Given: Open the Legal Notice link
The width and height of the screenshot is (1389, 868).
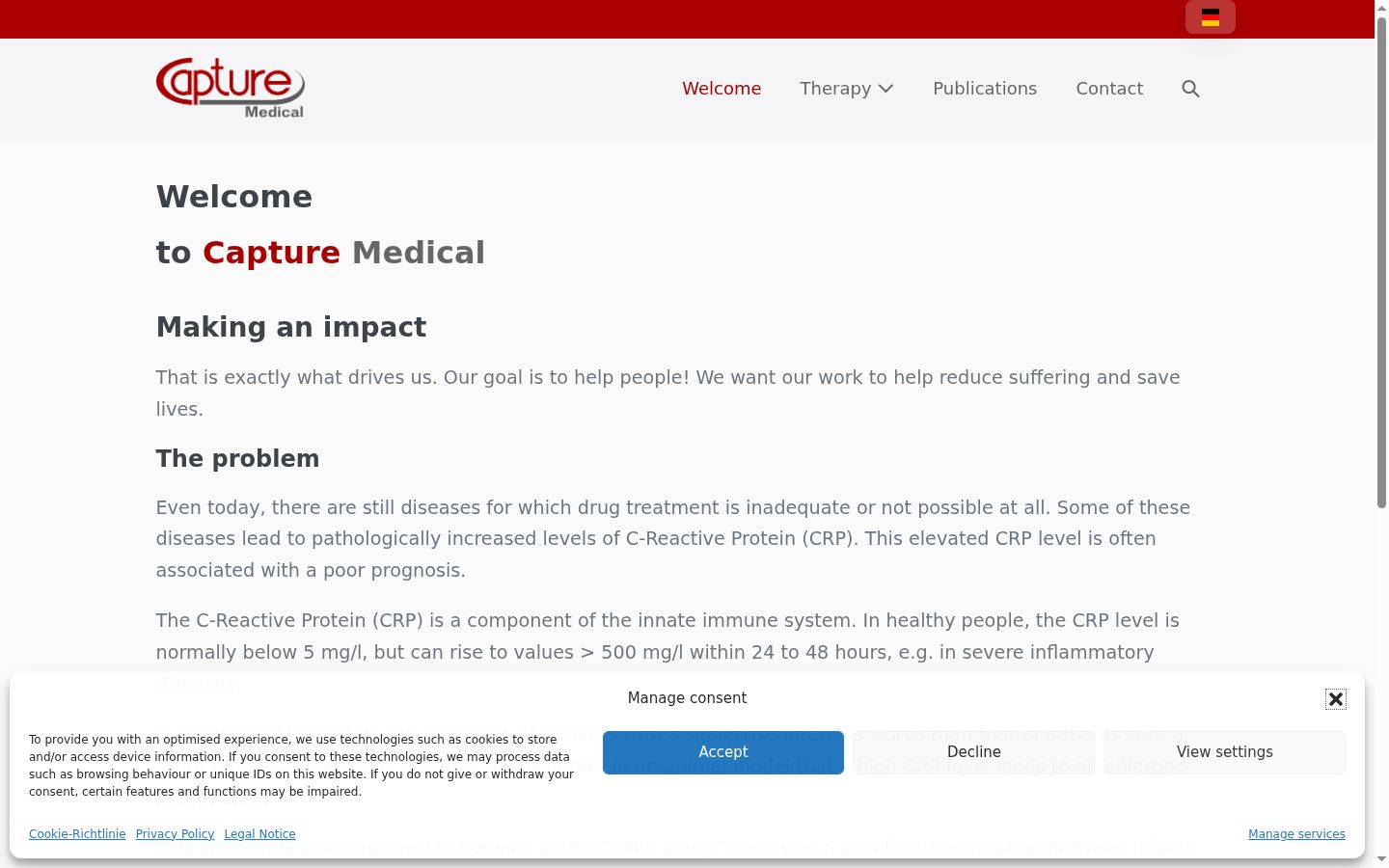Looking at the screenshot, I should point(259,834).
